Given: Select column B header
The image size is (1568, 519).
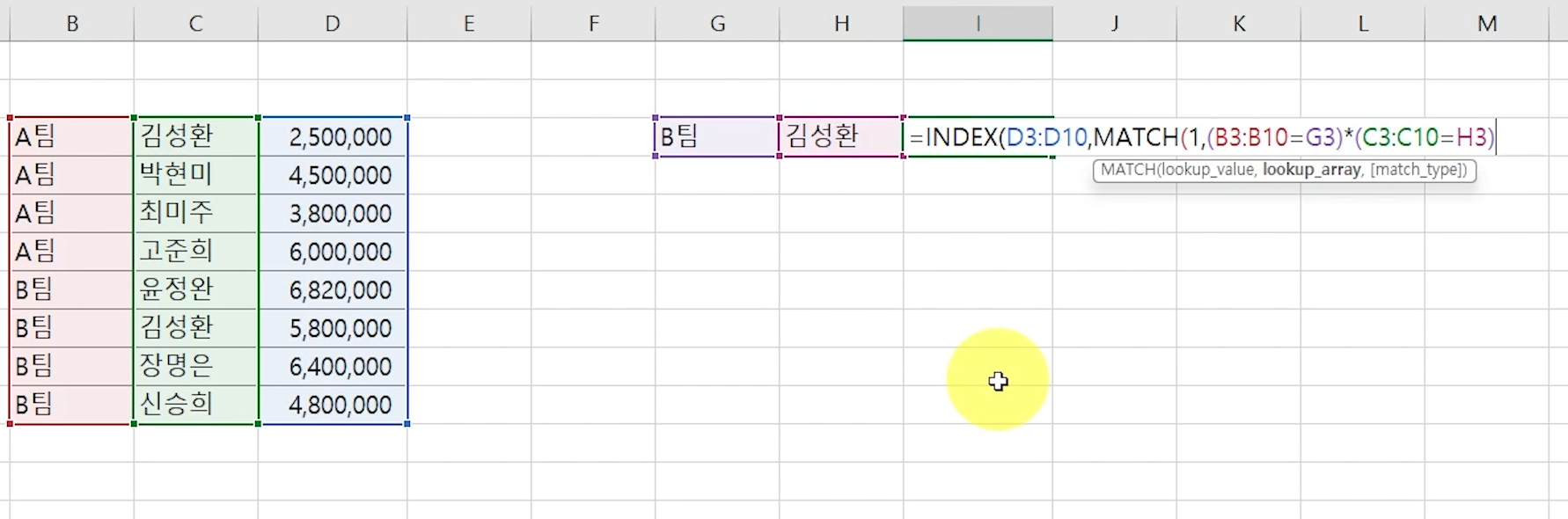Looking at the screenshot, I should 72,24.
